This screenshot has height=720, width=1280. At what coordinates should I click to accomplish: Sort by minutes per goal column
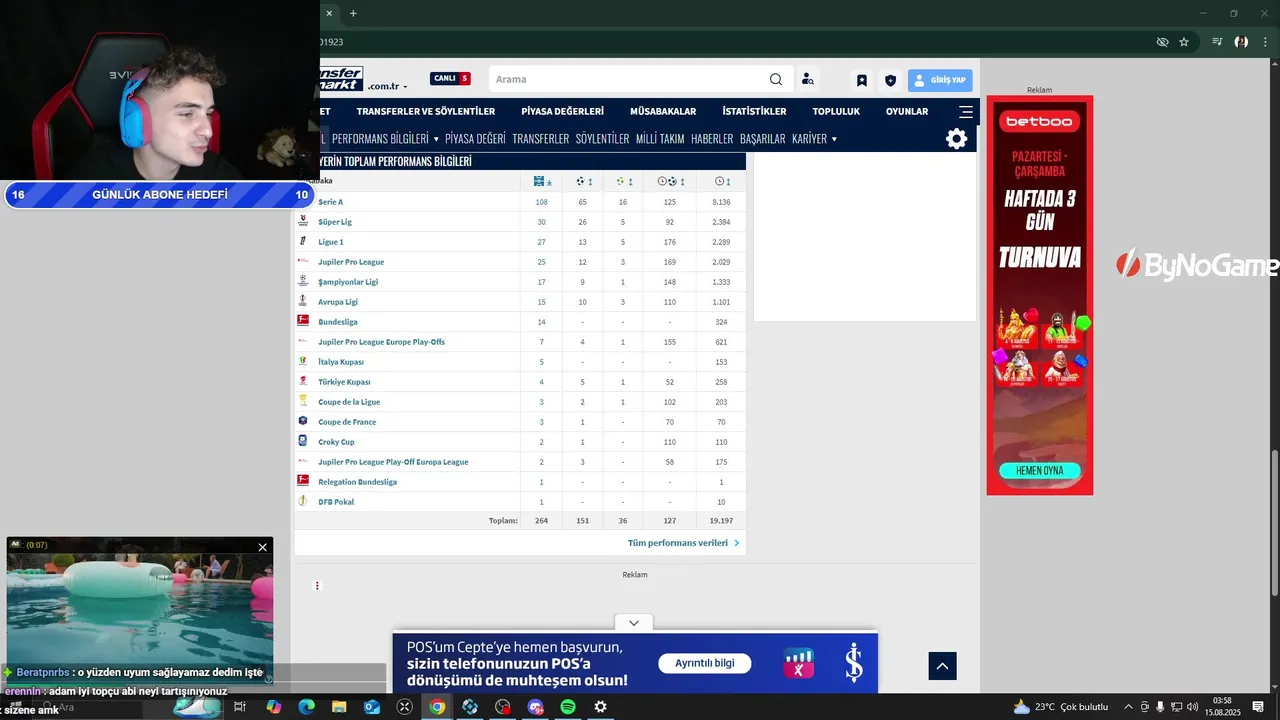(x=671, y=181)
